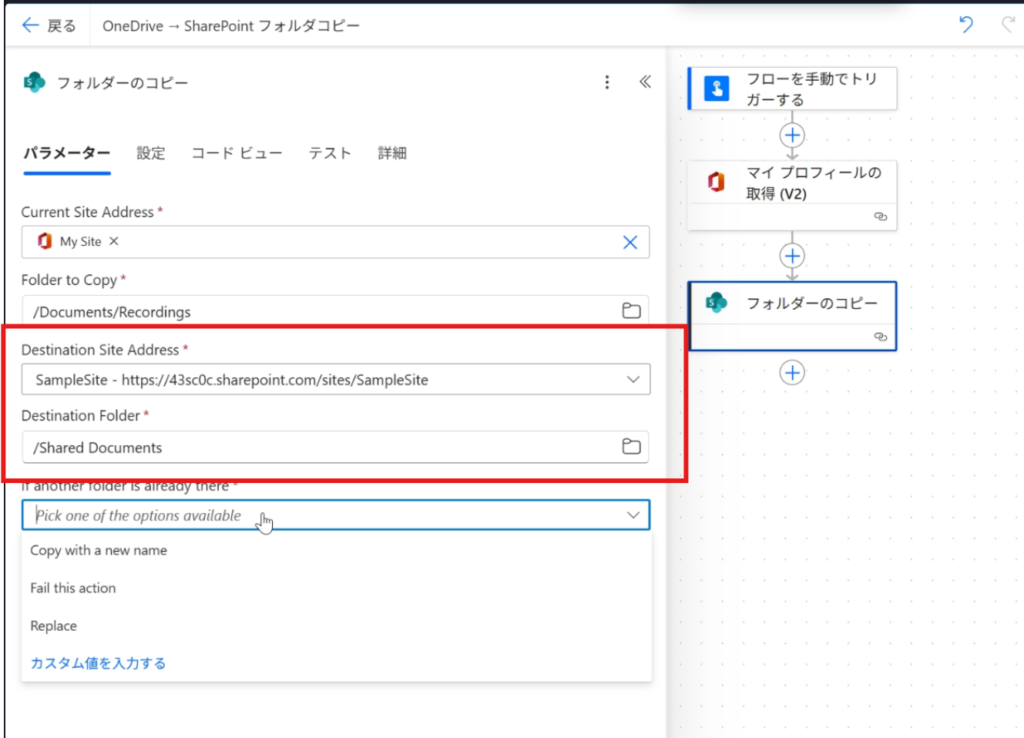Viewport: 1024px width, 738px height.
Task: Click the カスタム値を入力する link
Action: (98, 663)
